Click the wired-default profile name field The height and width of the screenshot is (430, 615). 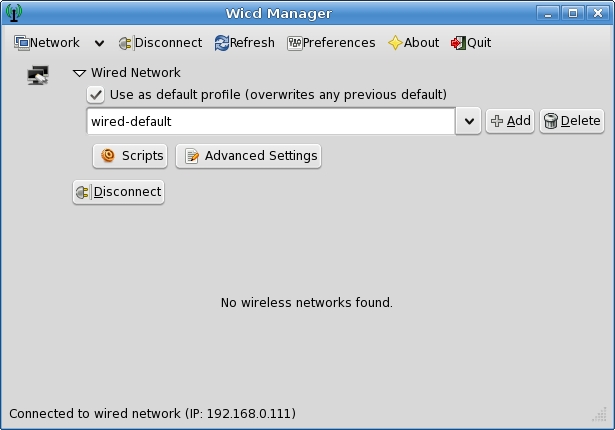[270, 121]
